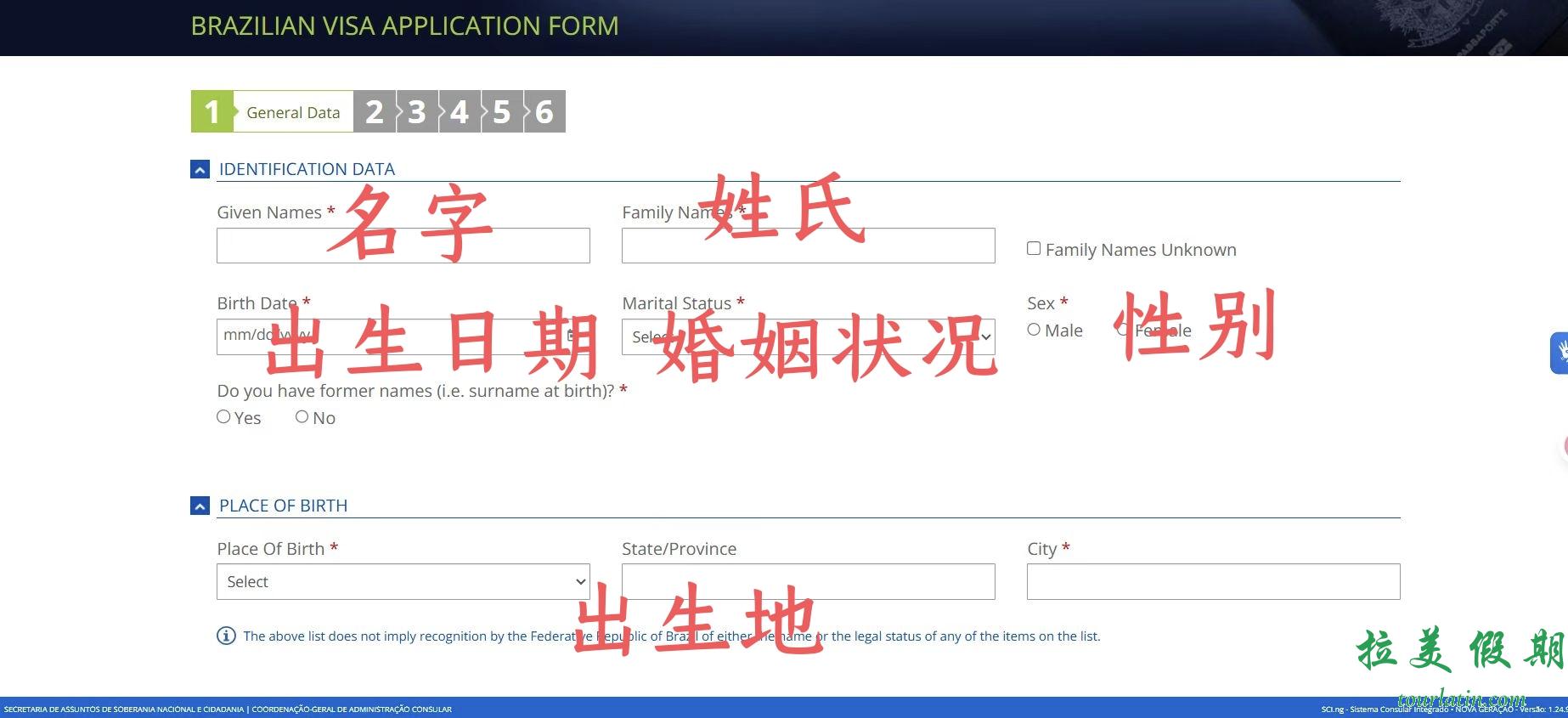Screen dimensions: 1568x718
Task: Go to step 3 tab
Action: pyautogui.click(x=417, y=112)
